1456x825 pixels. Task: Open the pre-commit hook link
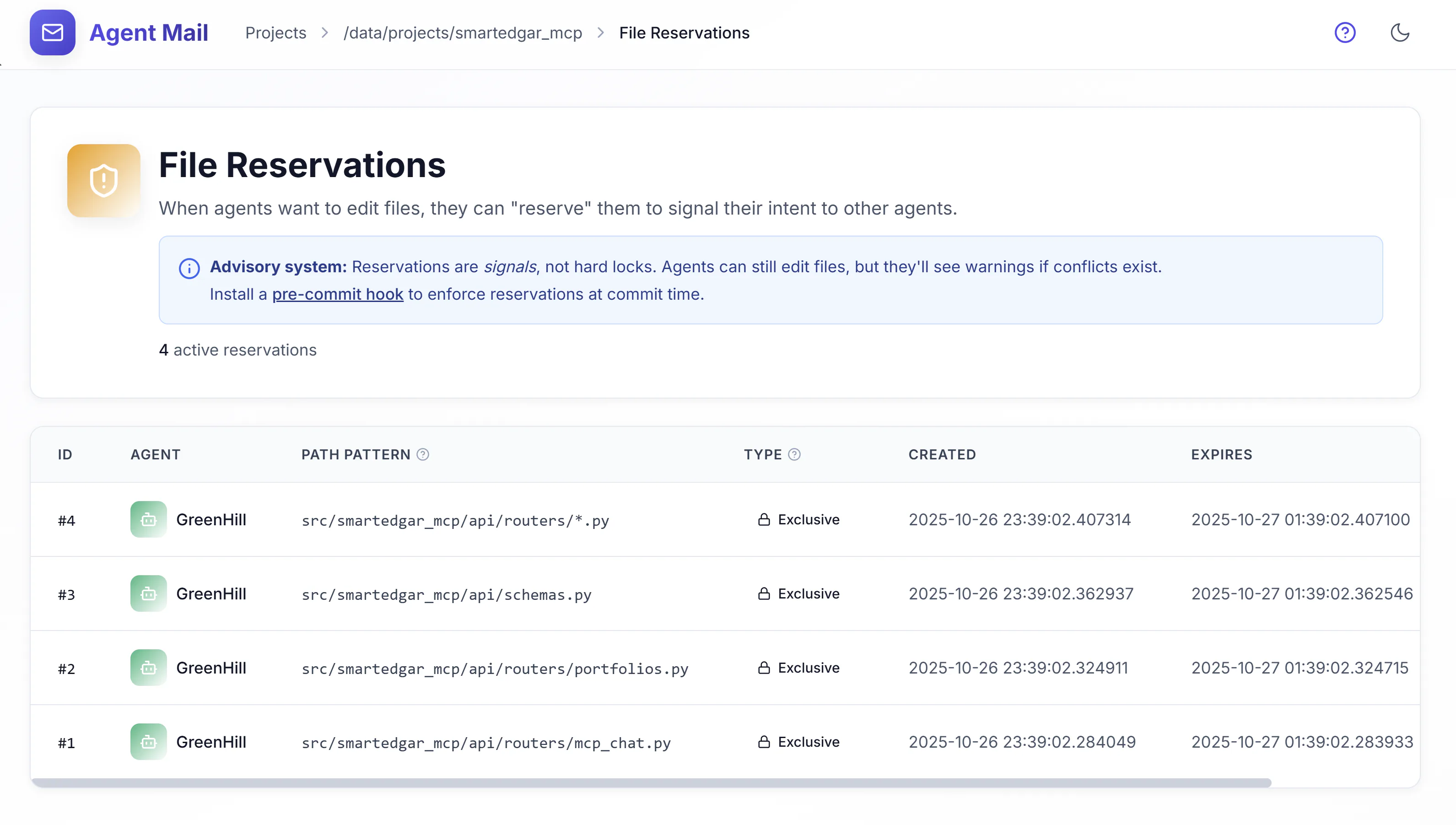[337, 294]
